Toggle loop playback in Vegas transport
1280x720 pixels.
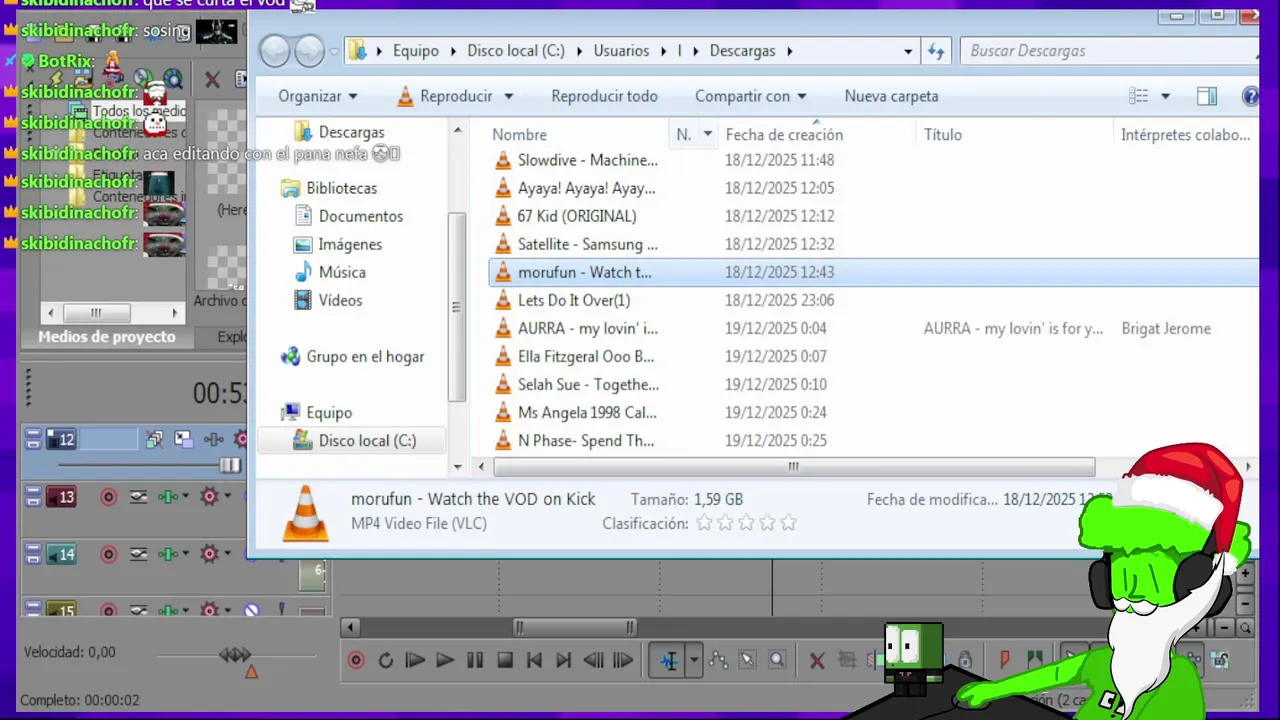[x=386, y=660]
